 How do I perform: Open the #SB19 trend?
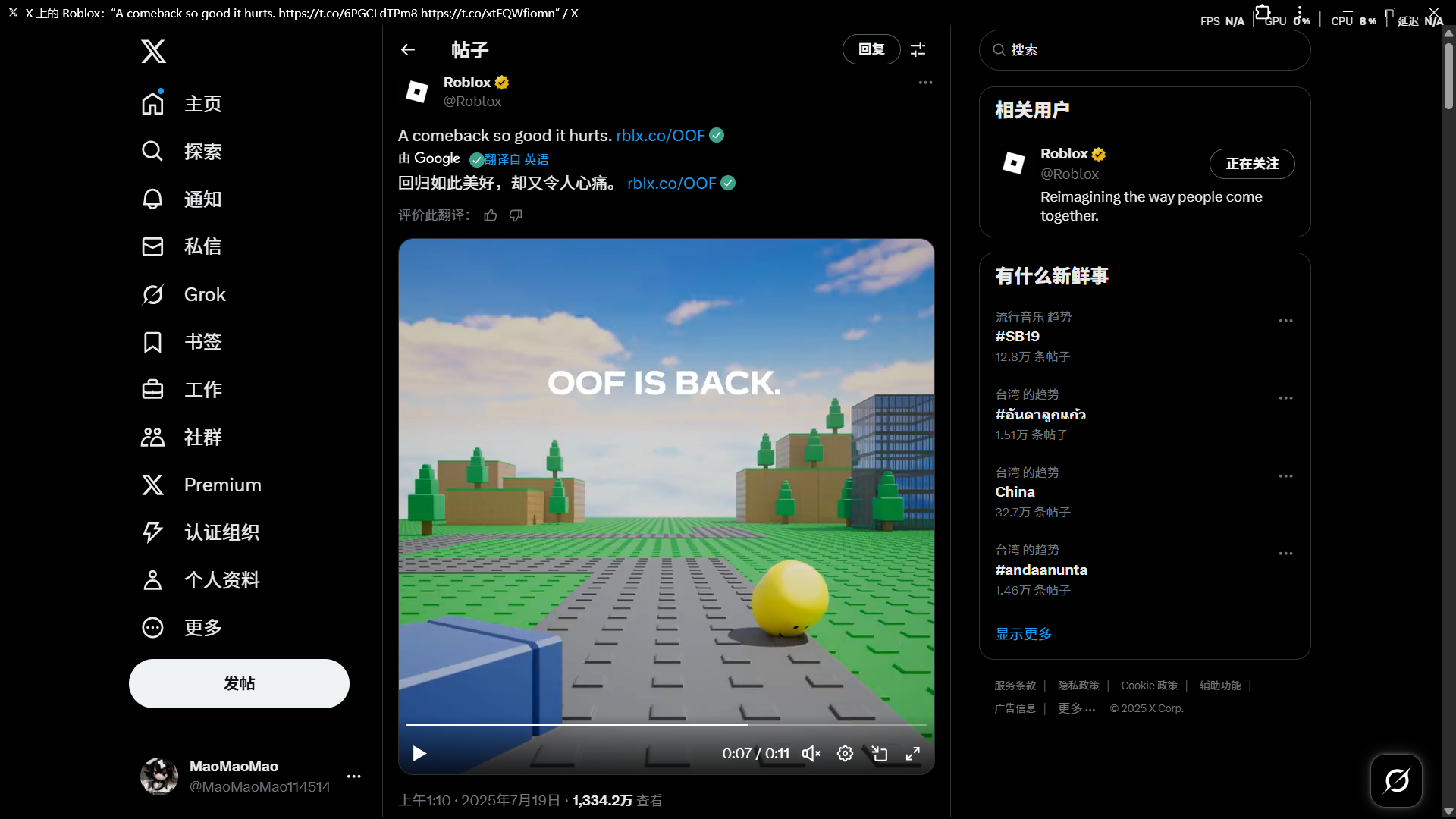[x=1017, y=336]
